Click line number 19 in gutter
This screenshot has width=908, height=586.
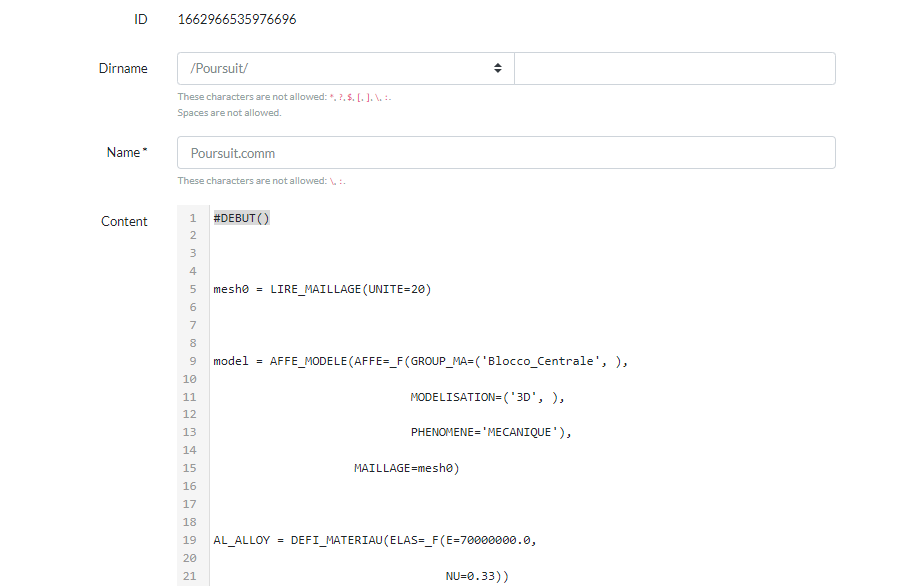click(x=189, y=540)
